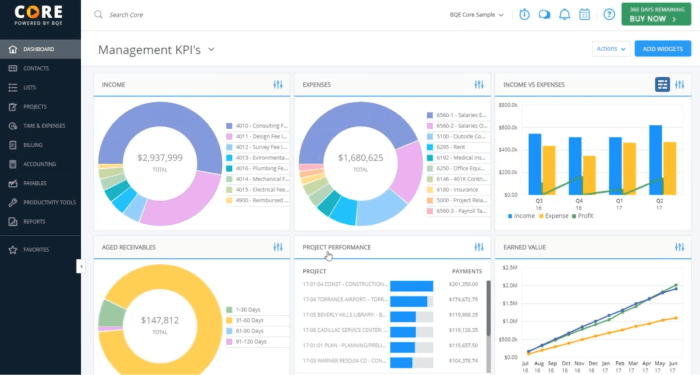Click the Dashboard home icon
Viewport: 700px width, 375px height.
(12, 49)
